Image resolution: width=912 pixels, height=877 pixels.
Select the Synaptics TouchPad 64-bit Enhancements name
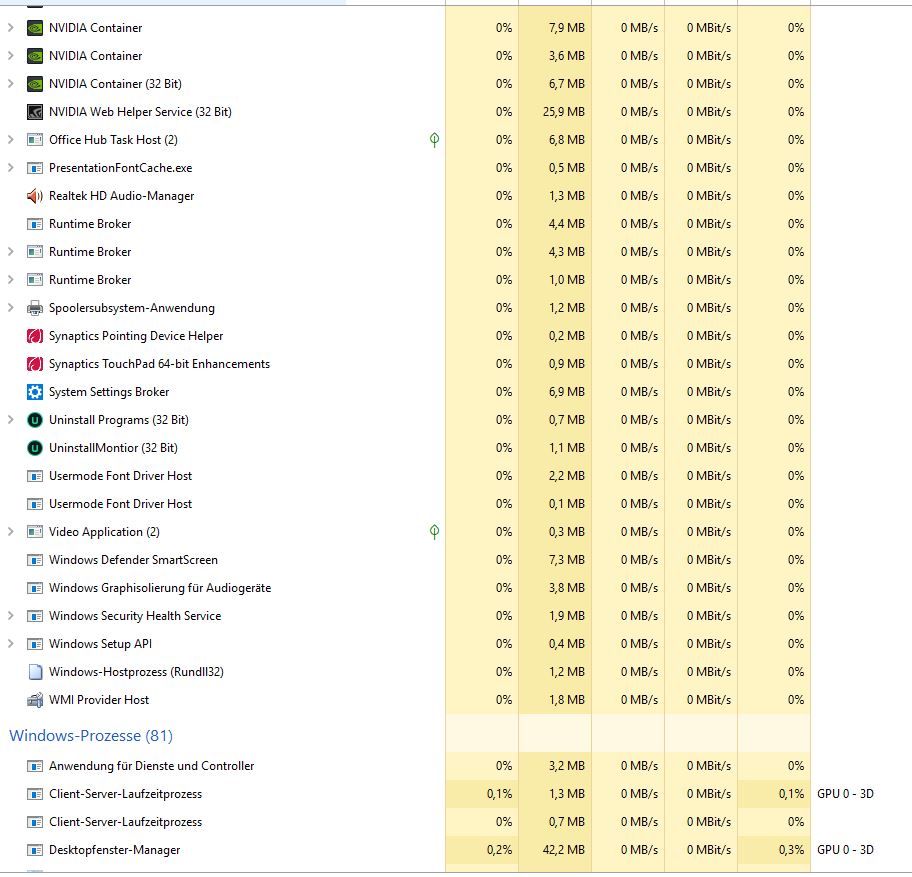[x=159, y=364]
